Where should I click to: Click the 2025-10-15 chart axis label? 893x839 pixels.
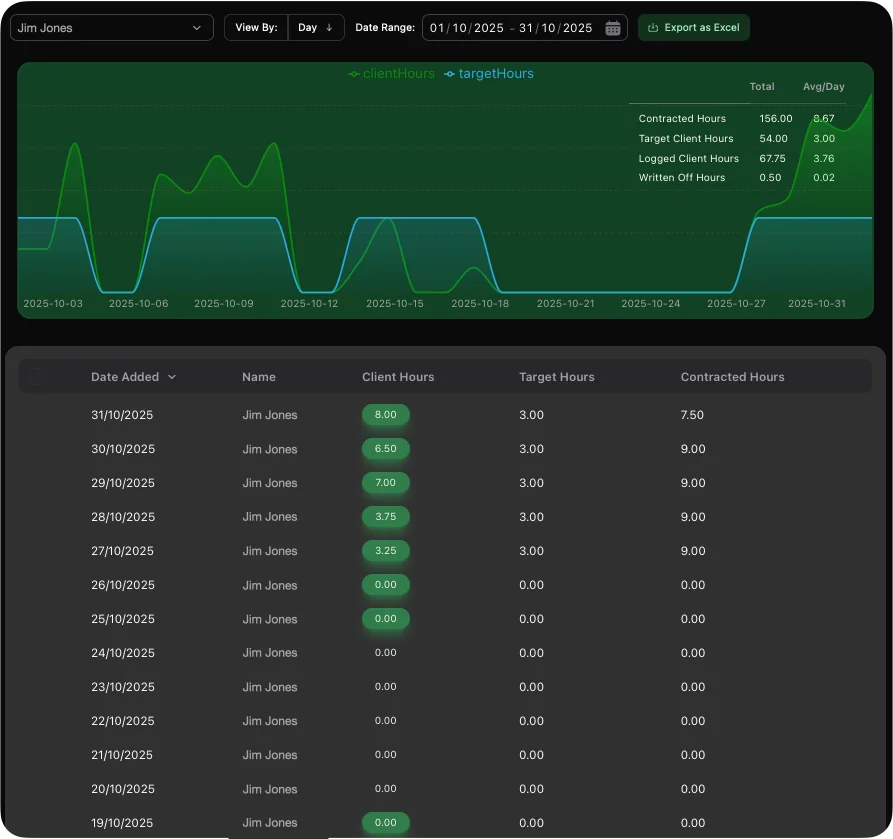click(395, 303)
